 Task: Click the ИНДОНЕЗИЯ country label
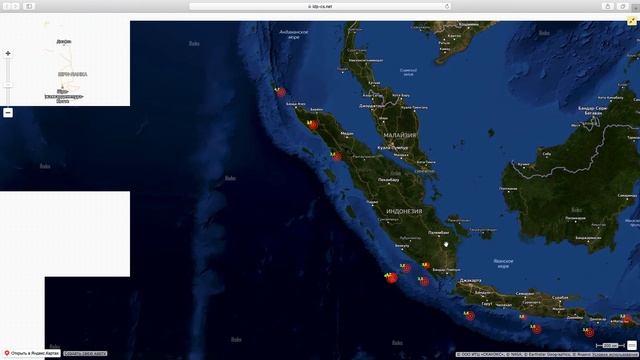404,211
